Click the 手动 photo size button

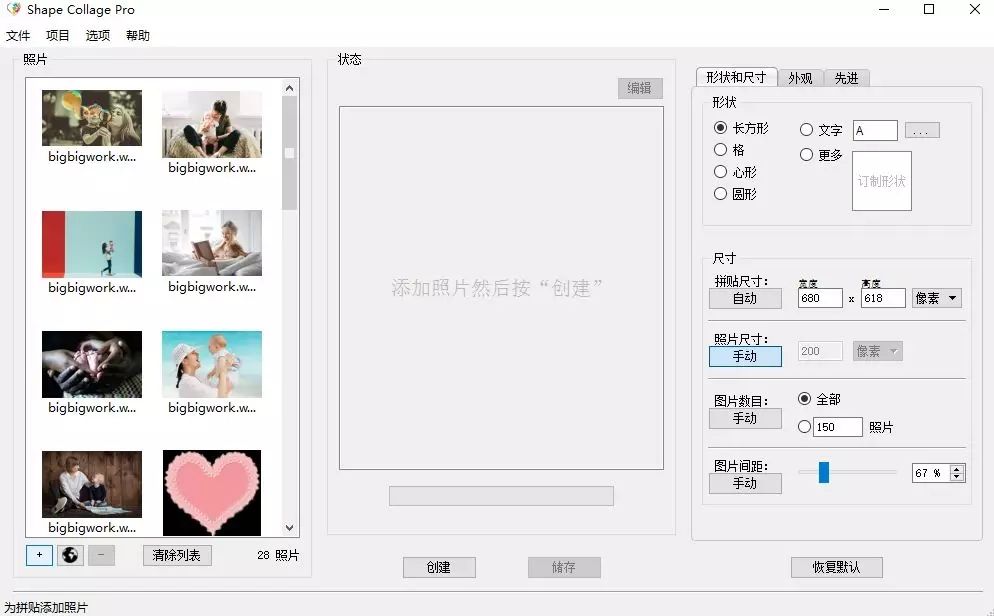point(745,356)
